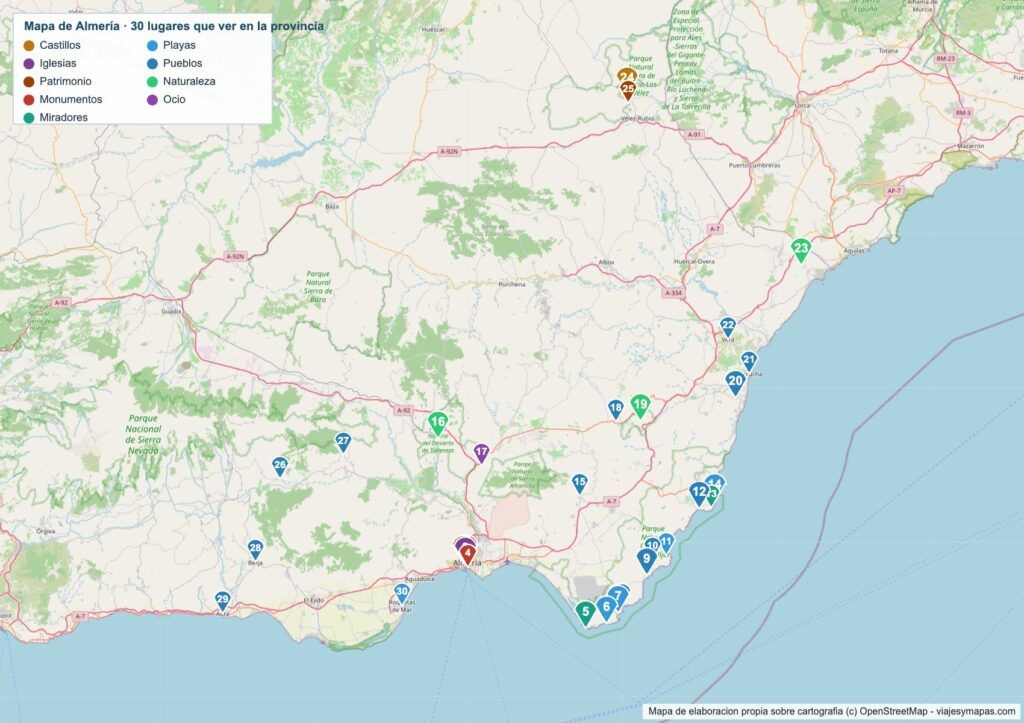Click the 'Playas' legend label

pyautogui.click(x=180, y=45)
